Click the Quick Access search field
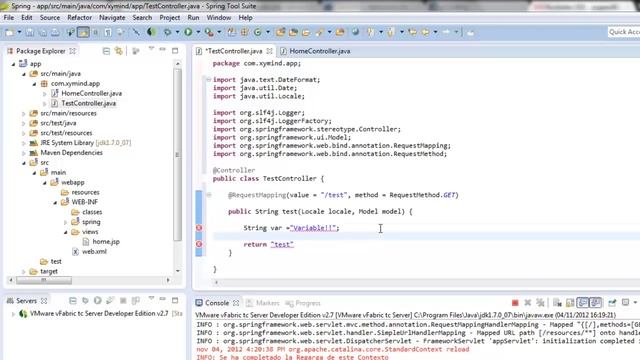The width and height of the screenshot is (640, 360). click(624, 32)
